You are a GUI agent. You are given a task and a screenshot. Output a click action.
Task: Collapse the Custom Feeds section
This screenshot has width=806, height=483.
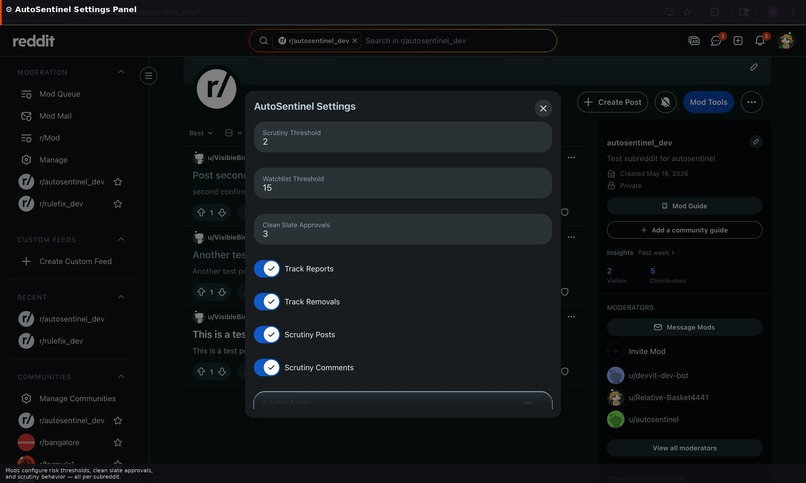pyautogui.click(x=121, y=239)
